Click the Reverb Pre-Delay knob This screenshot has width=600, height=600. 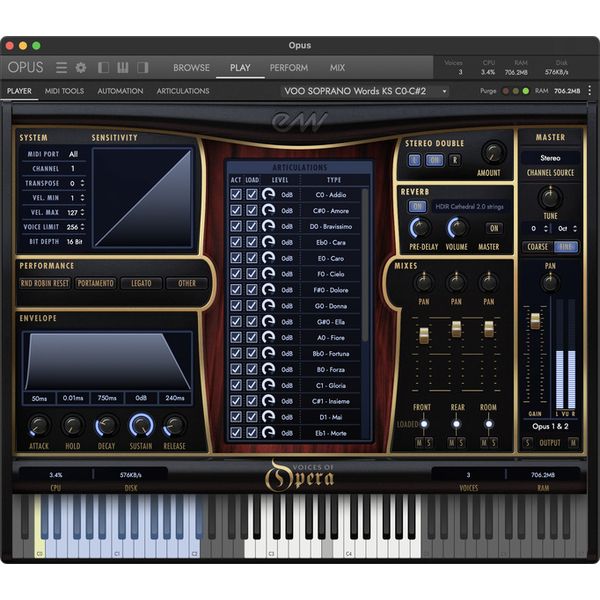(x=420, y=228)
